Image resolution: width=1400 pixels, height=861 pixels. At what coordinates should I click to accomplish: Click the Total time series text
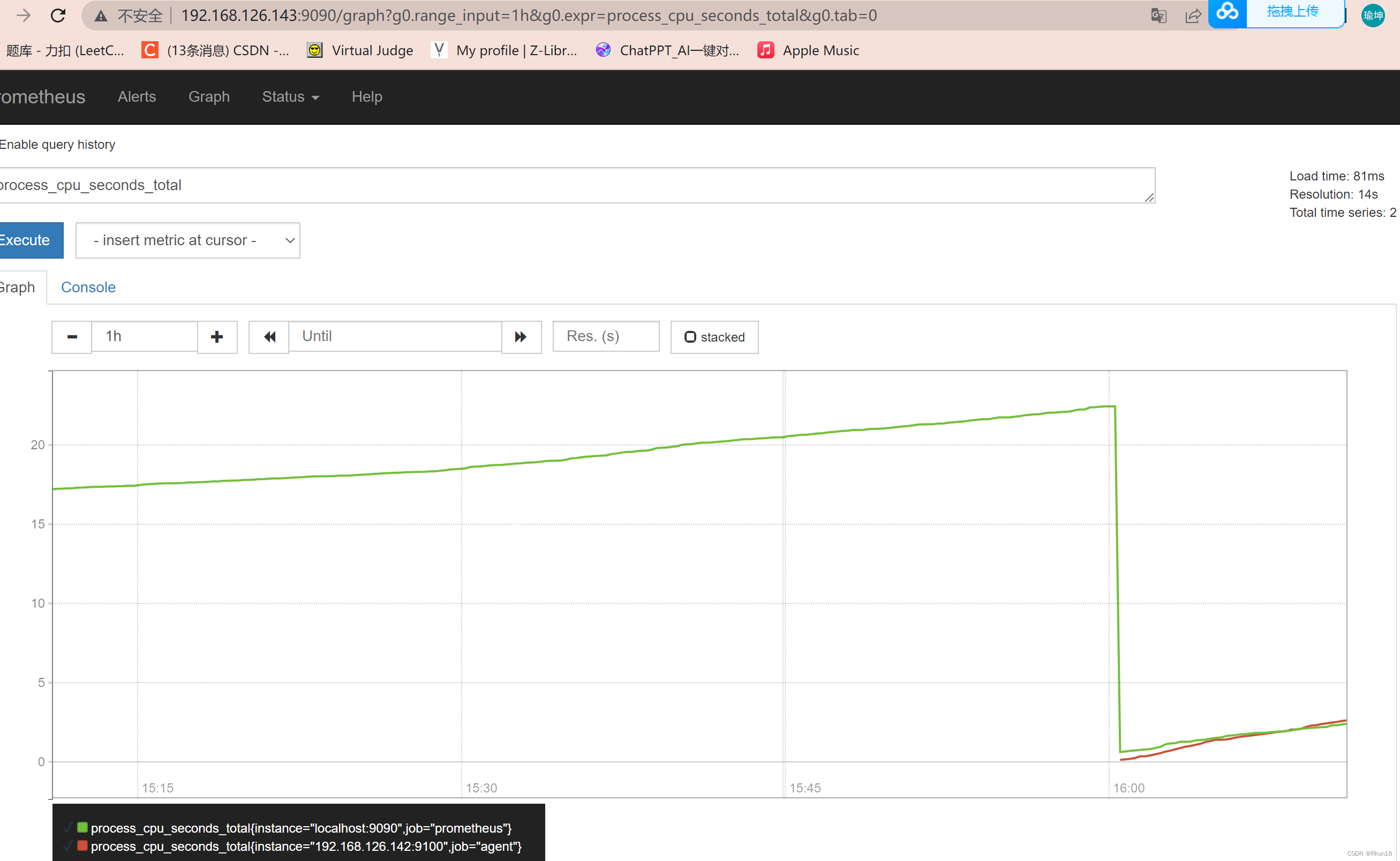tap(1343, 213)
